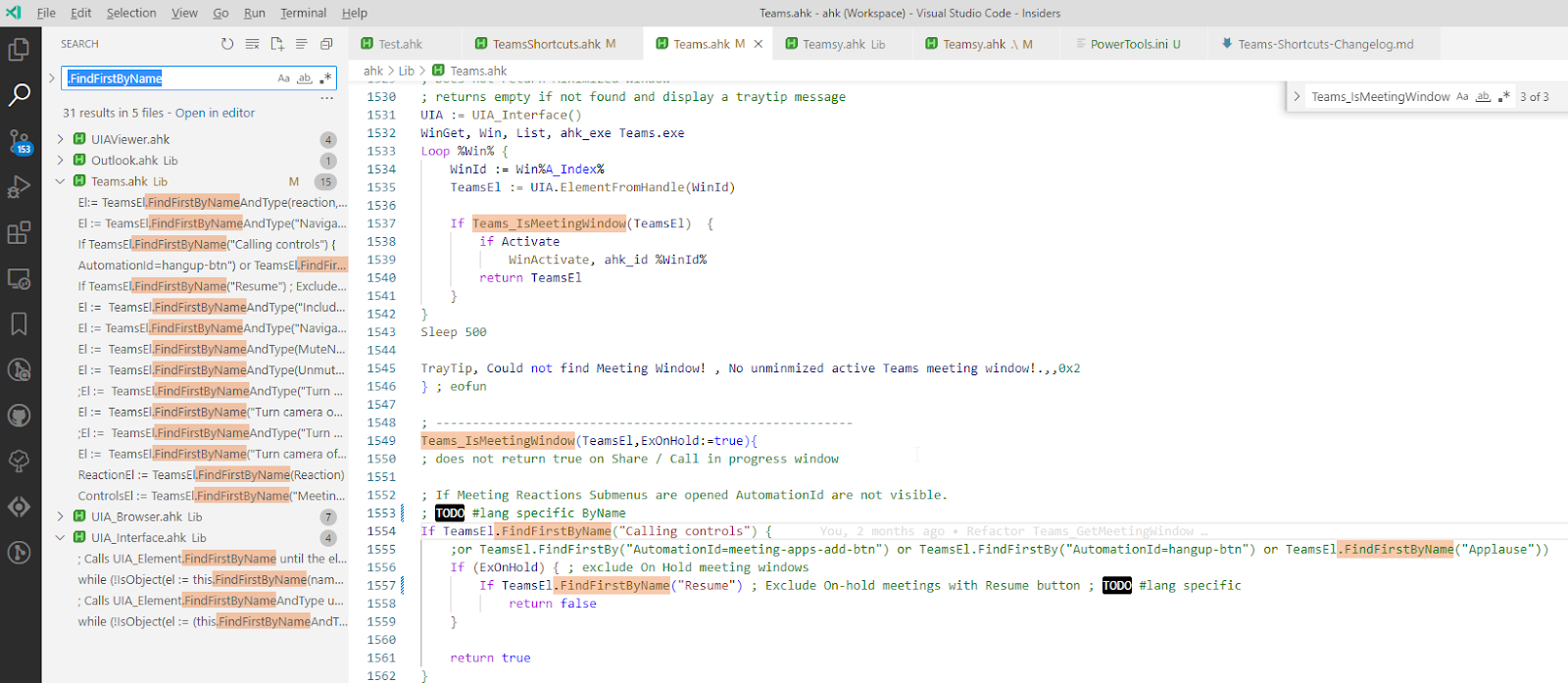Expand Outlook.ahk search results
The width and height of the screenshot is (1568, 683).
tap(60, 161)
